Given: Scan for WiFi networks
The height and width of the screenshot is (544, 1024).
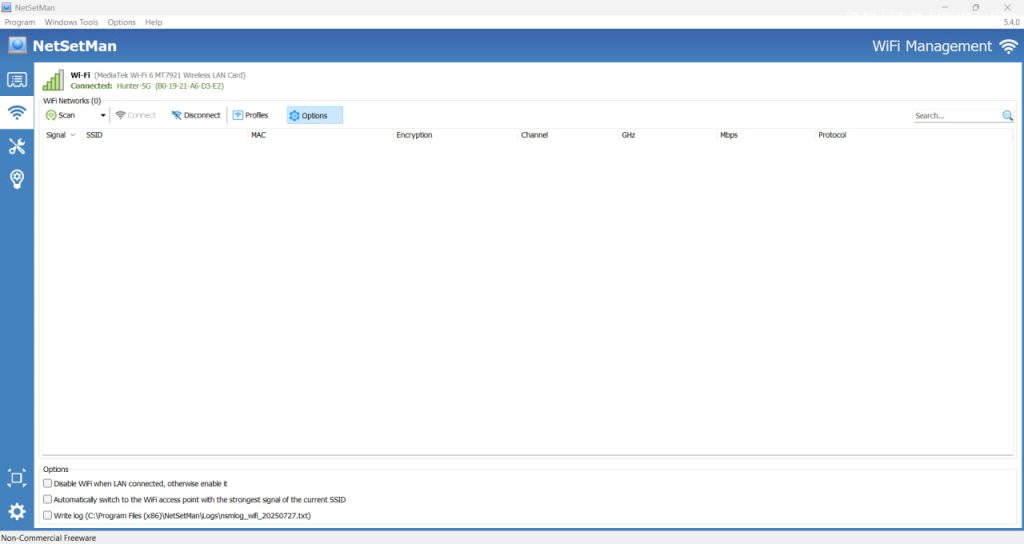Looking at the screenshot, I should pos(61,116).
